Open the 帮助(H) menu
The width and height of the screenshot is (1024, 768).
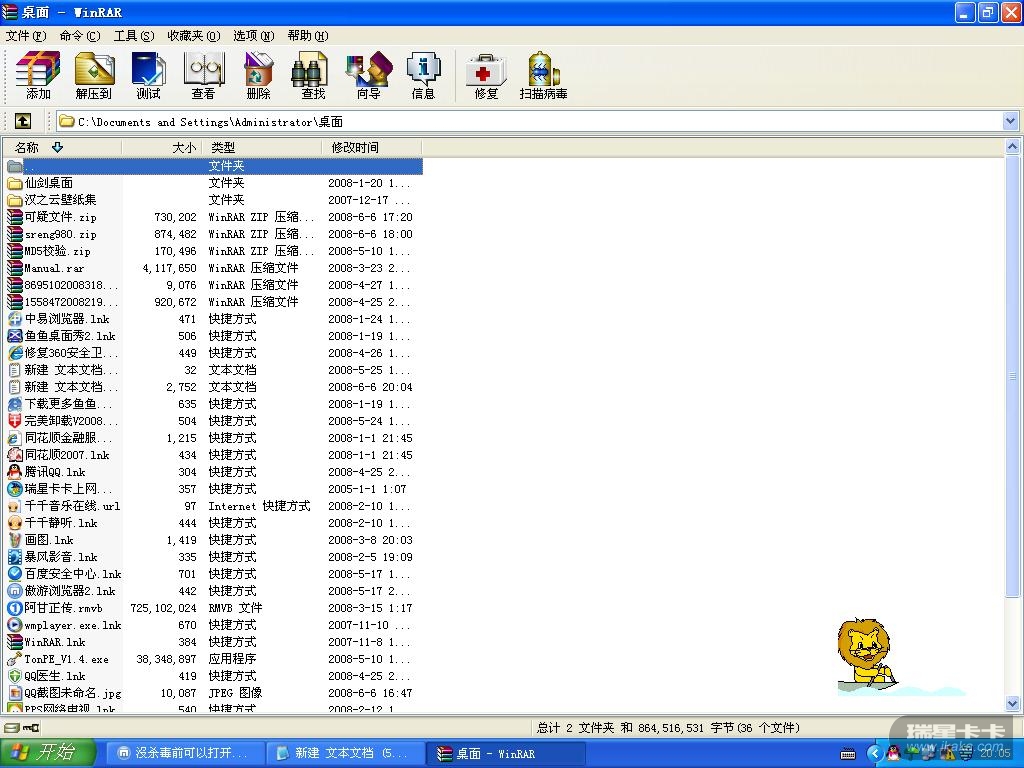pyautogui.click(x=308, y=35)
